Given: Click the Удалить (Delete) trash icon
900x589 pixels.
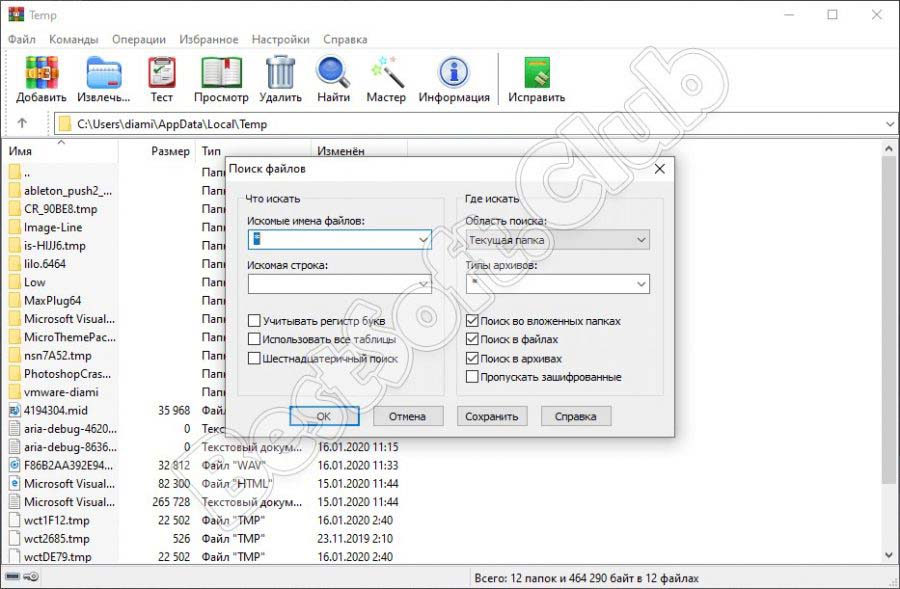Looking at the screenshot, I should pos(280,72).
